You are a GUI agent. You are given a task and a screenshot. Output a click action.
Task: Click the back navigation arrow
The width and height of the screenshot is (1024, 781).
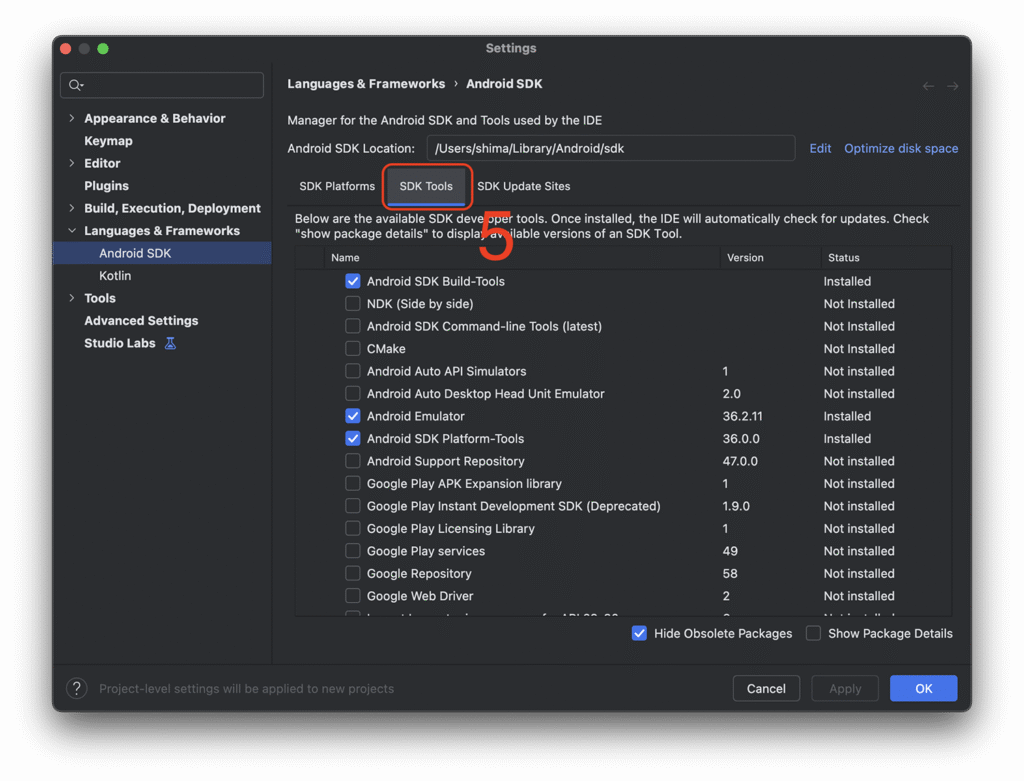tap(928, 86)
